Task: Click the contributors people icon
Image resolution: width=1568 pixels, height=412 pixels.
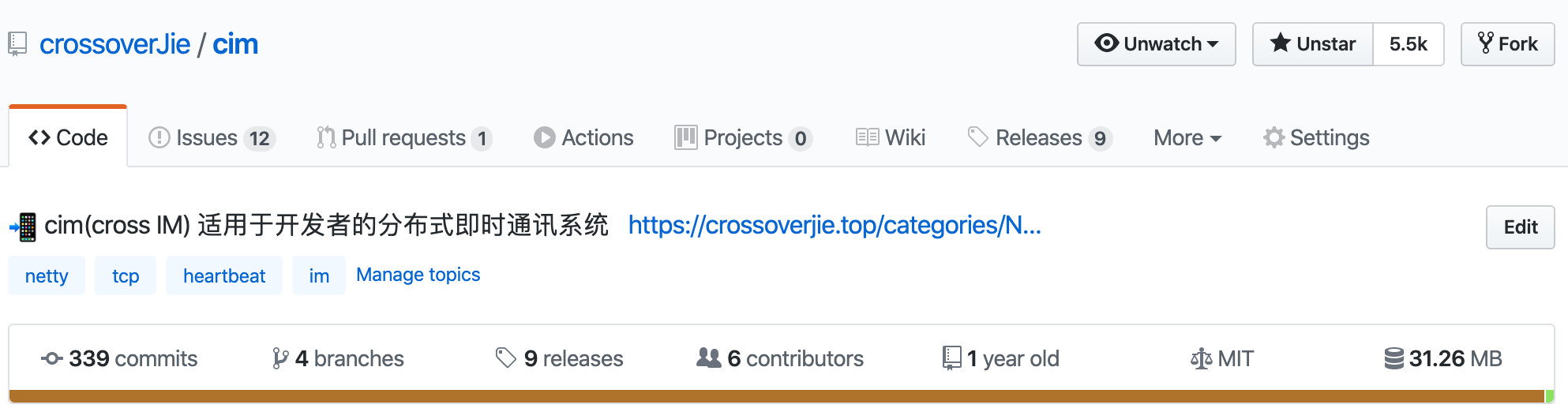Action: pyautogui.click(x=709, y=358)
